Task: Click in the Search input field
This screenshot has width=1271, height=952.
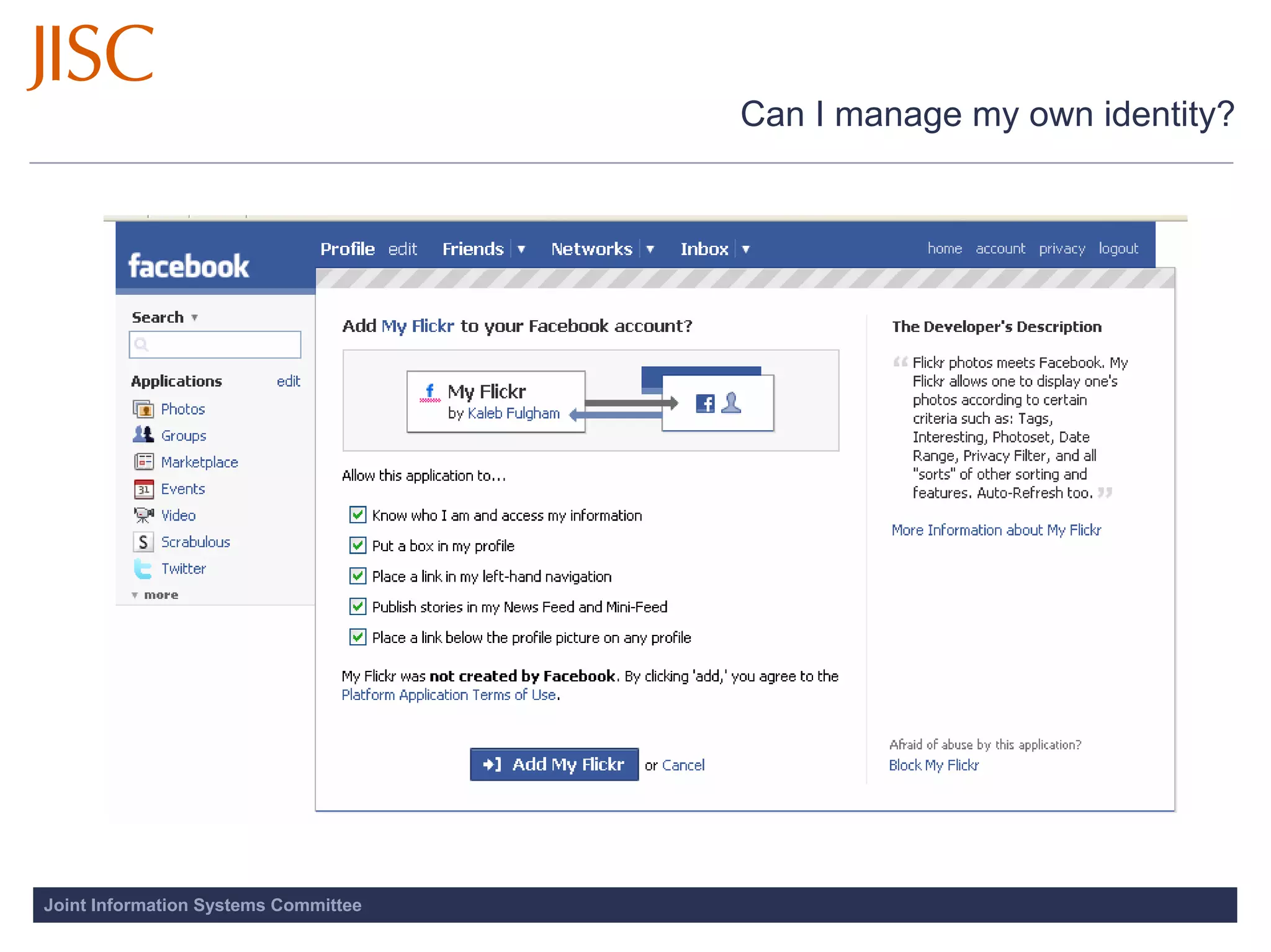Action: tap(215, 344)
